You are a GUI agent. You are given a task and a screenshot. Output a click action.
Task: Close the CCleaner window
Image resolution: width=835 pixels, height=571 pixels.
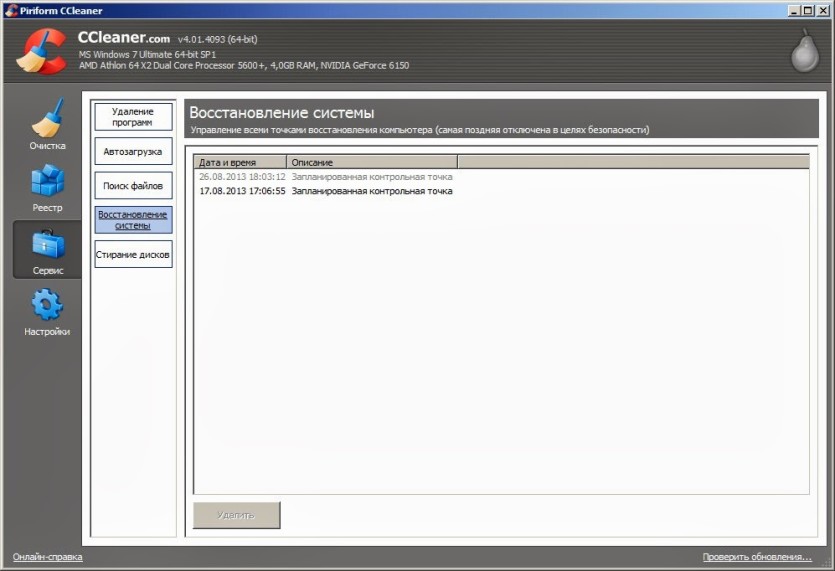point(821,10)
